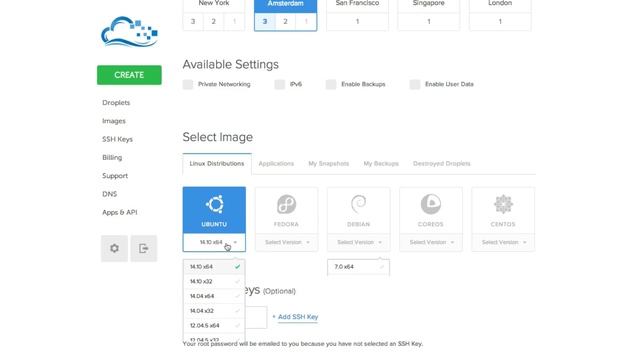Image resolution: width=640 pixels, height=360 pixels.
Task: Select the CoreOS distribution tile
Action: click(431, 210)
